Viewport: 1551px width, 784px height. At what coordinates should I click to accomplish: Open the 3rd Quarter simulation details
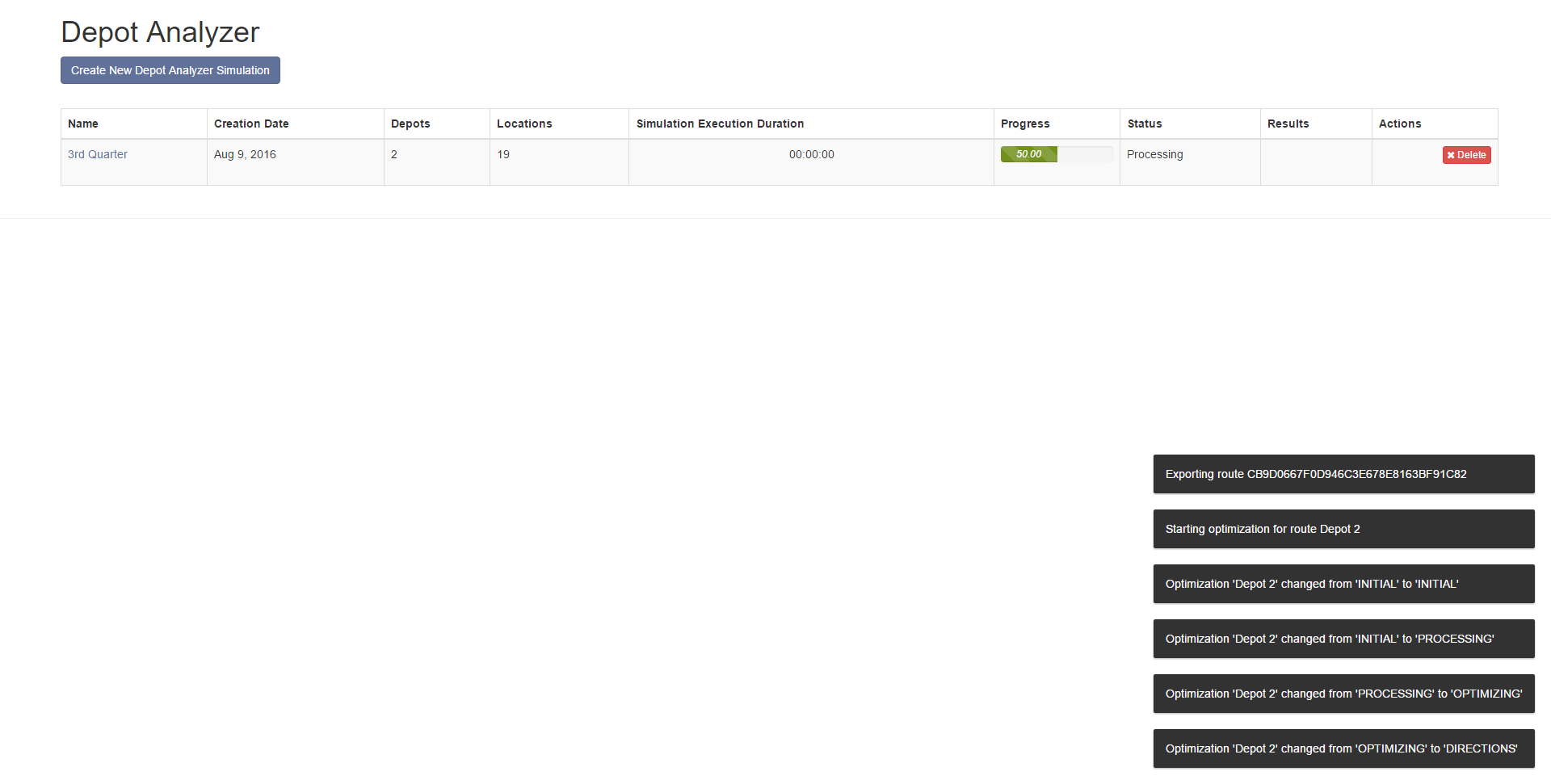pos(97,154)
